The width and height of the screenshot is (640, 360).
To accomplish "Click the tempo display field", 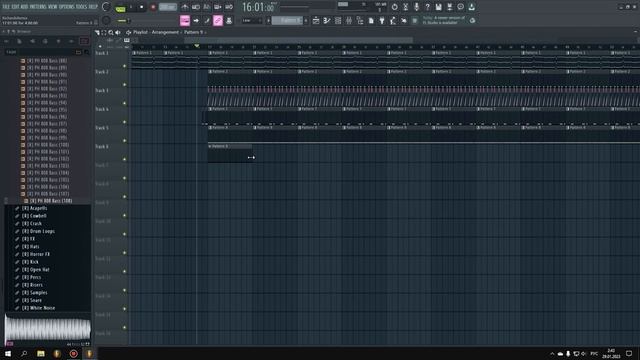I will click(x=168, y=7).
